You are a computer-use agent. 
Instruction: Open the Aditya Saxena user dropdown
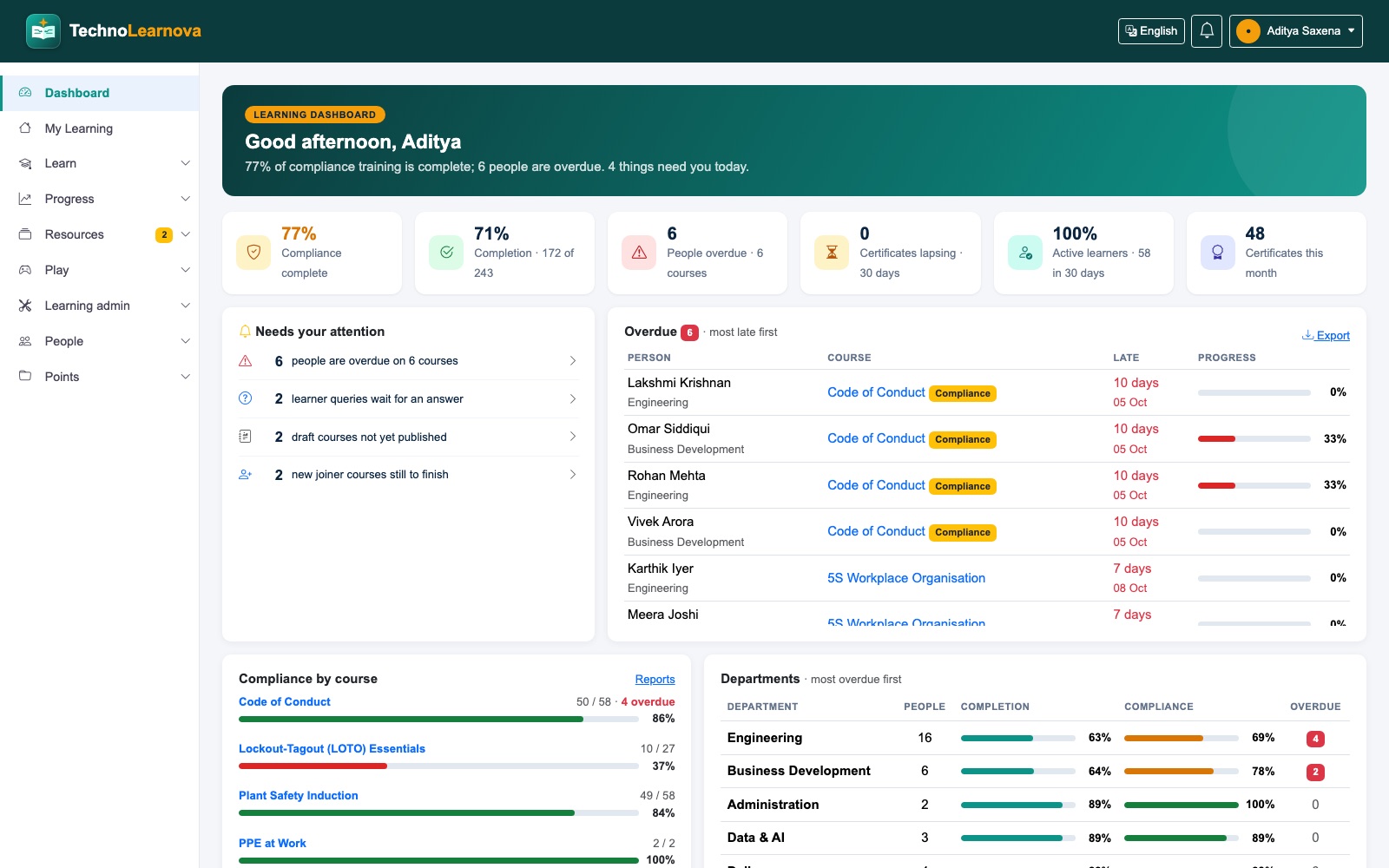(x=1295, y=31)
